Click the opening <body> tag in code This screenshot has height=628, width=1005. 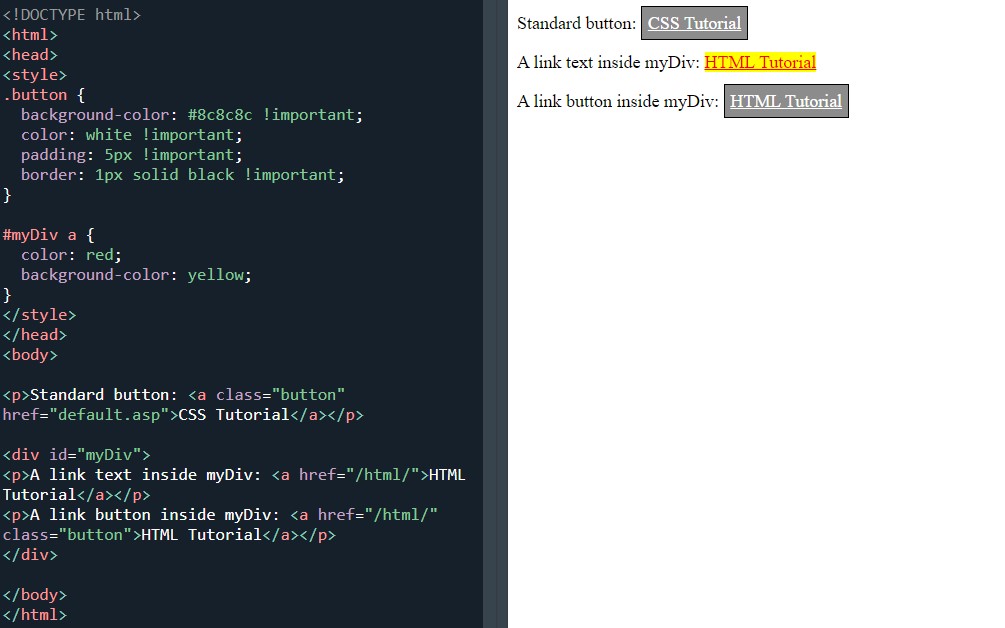pyautogui.click(x=30, y=355)
